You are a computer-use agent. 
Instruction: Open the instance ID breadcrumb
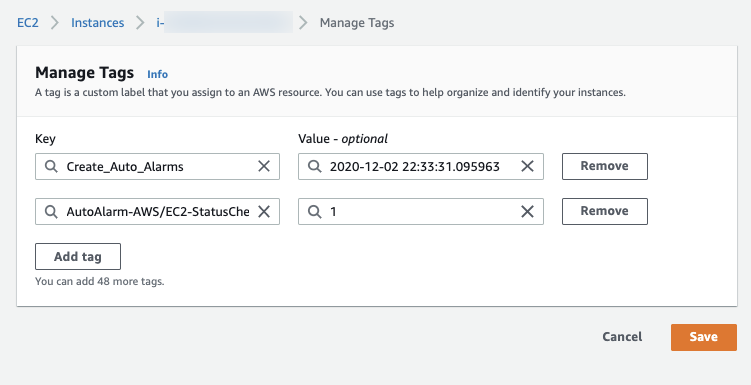[x=224, y=23]
